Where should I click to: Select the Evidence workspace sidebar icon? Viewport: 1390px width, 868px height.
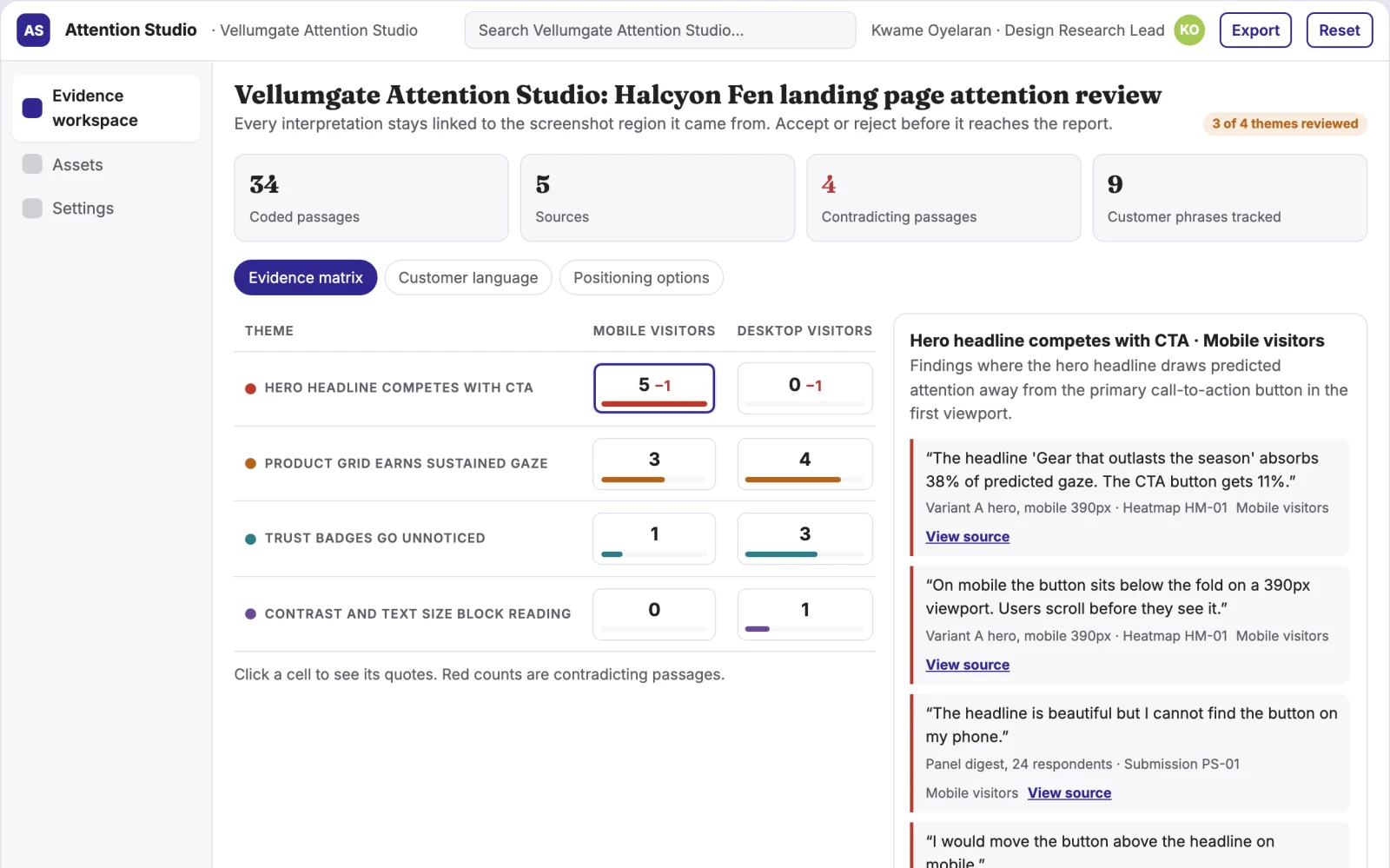pos(32,108)
